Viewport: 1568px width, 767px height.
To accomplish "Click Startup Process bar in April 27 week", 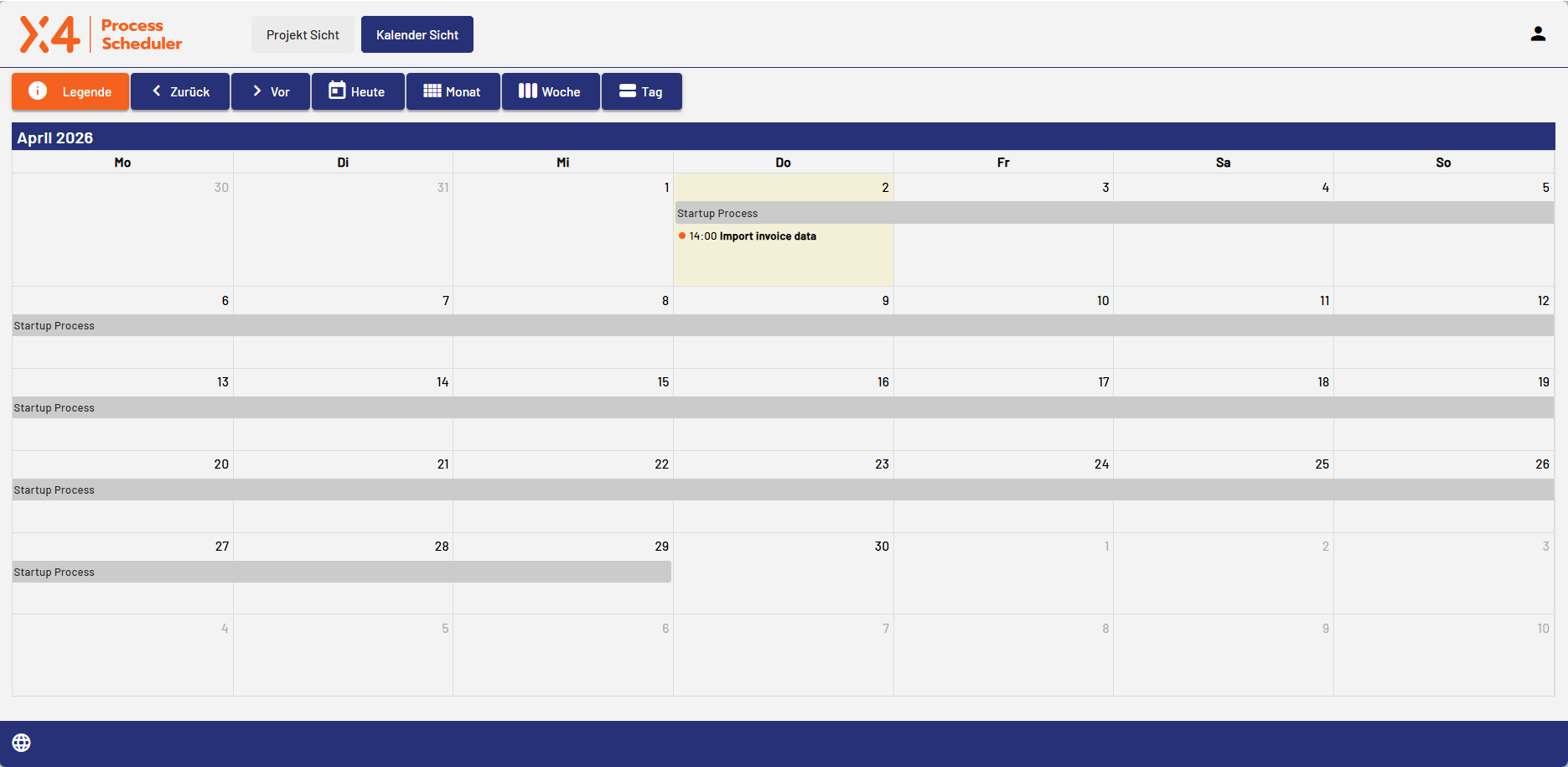I will (342, 572).
